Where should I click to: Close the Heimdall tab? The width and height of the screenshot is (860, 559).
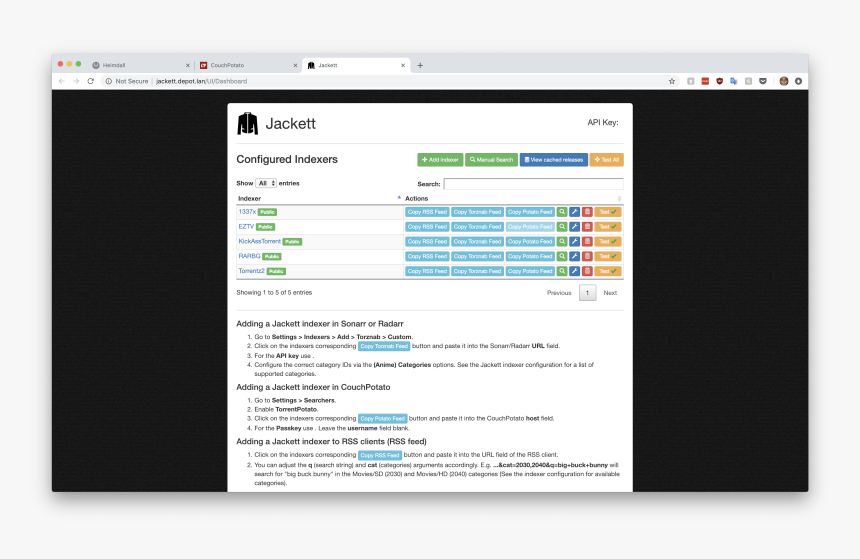188,65
